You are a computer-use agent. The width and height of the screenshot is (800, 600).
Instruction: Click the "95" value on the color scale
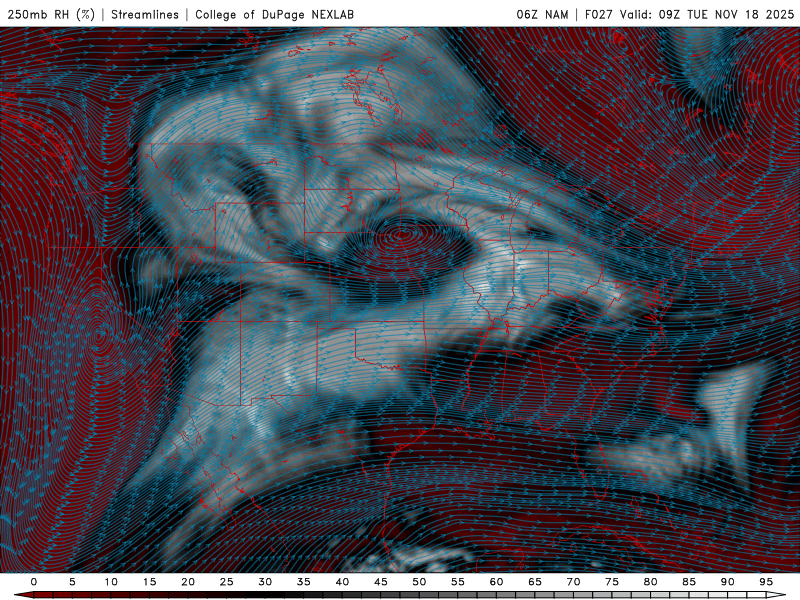tap(766, 582)
